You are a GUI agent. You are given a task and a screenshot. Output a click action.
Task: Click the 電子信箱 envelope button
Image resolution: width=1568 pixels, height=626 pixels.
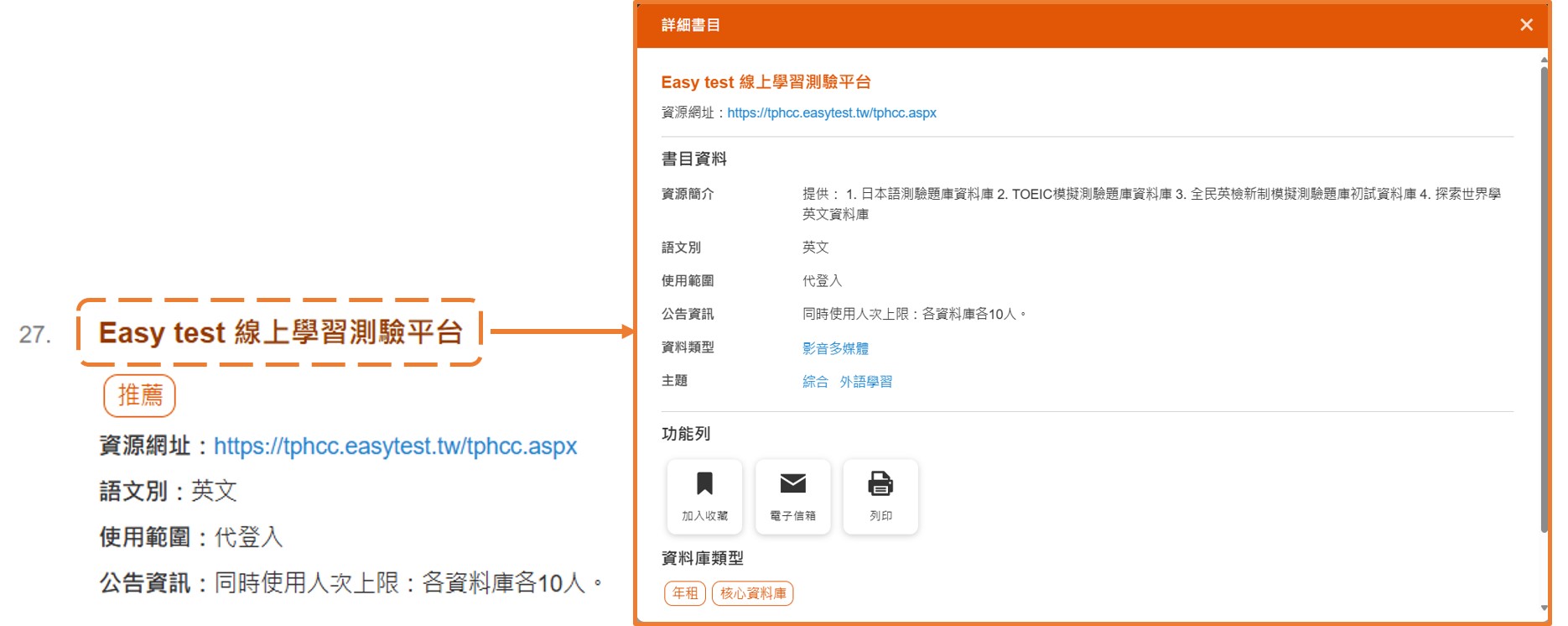tap(792, 497)
